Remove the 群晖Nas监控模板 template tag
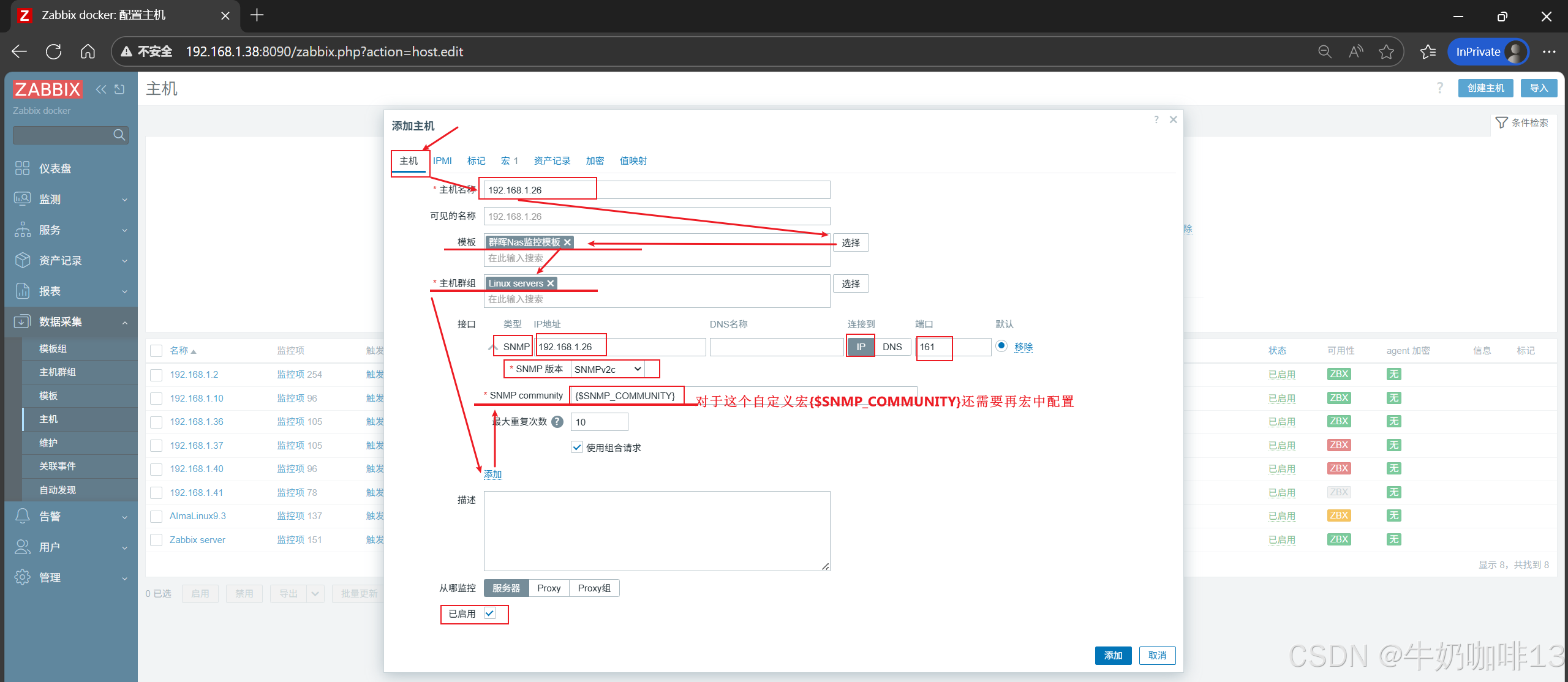1568x682 pixels. [568, 242]
